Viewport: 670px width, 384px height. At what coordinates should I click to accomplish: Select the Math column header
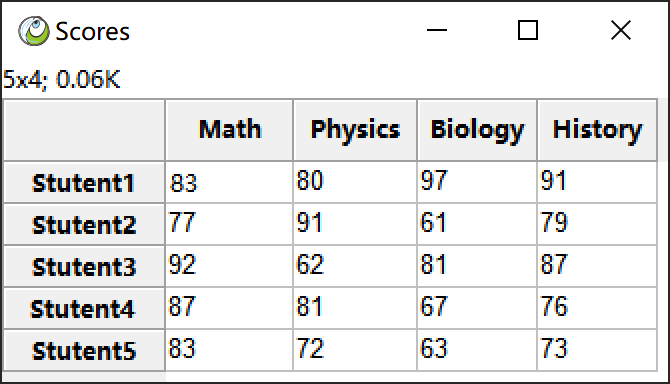coord(229,130)
